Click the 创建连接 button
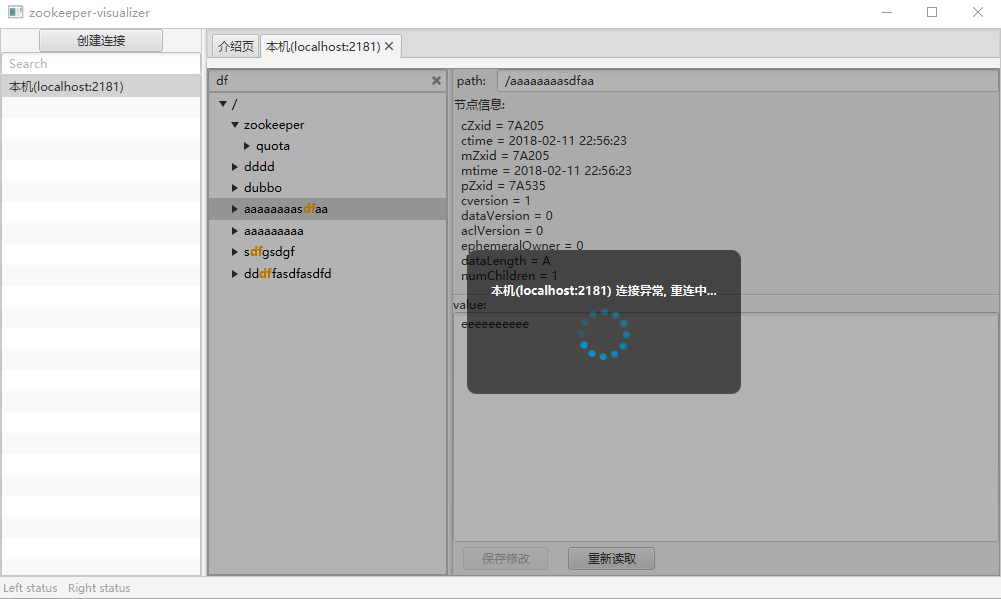Image resolution: width=1001 pixels, height=599 pixels. coord(101,40)
